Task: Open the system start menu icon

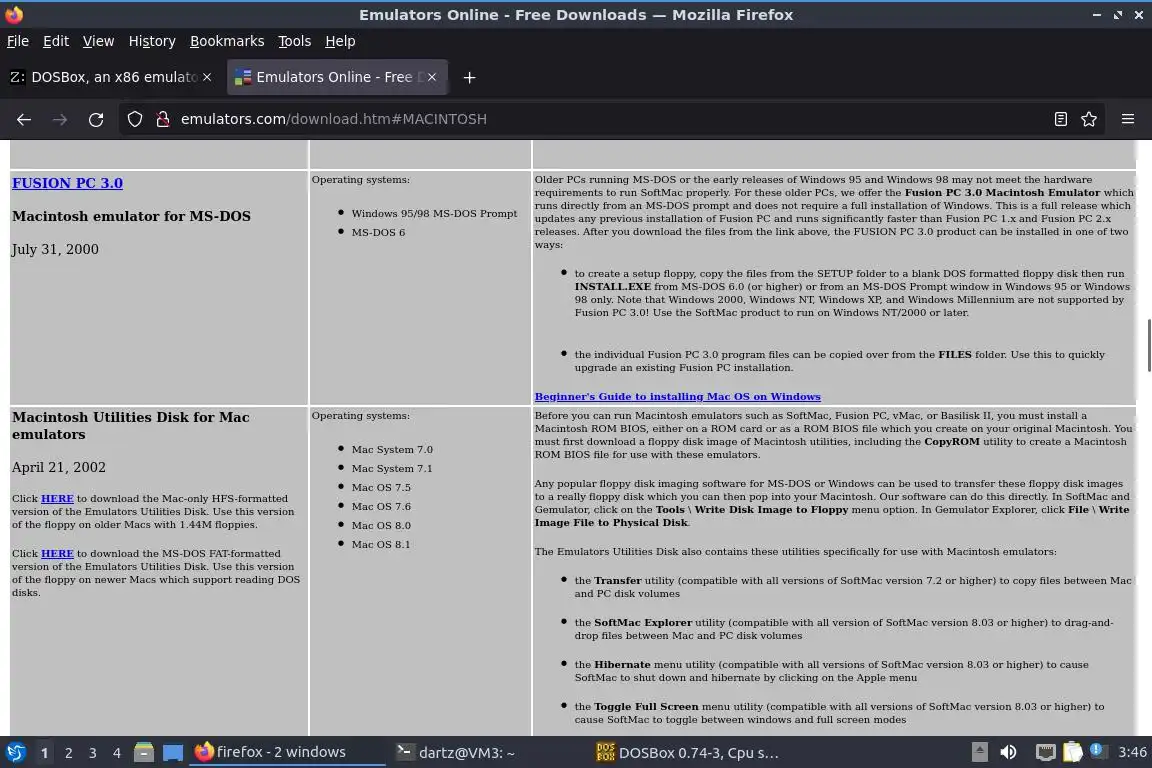Action: [15, 753]
